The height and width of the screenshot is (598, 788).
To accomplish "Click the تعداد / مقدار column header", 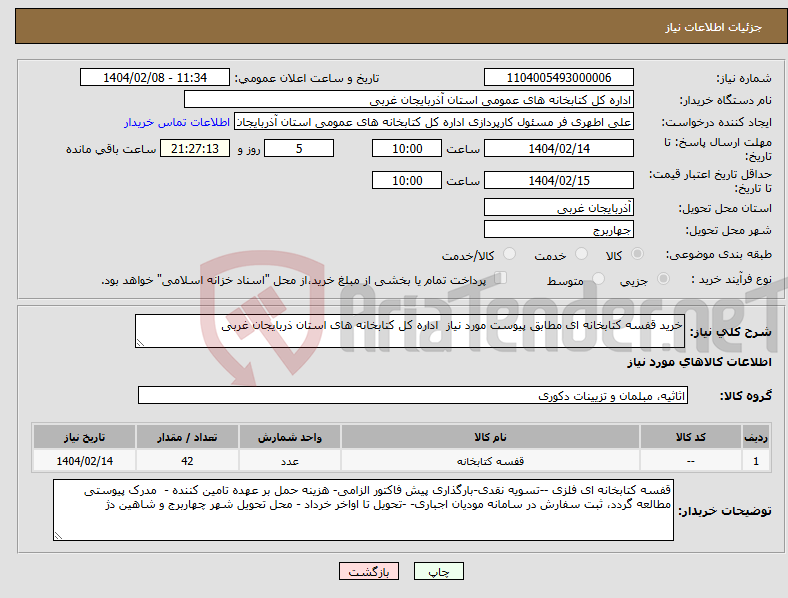I will (x=187, y=437).
